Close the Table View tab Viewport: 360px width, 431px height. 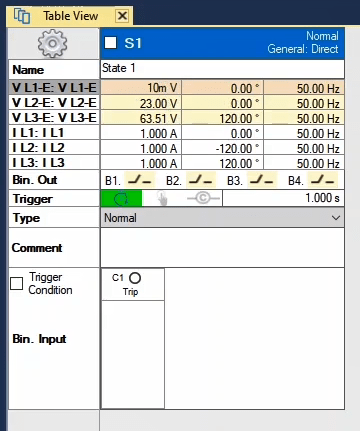pos(122,16)
